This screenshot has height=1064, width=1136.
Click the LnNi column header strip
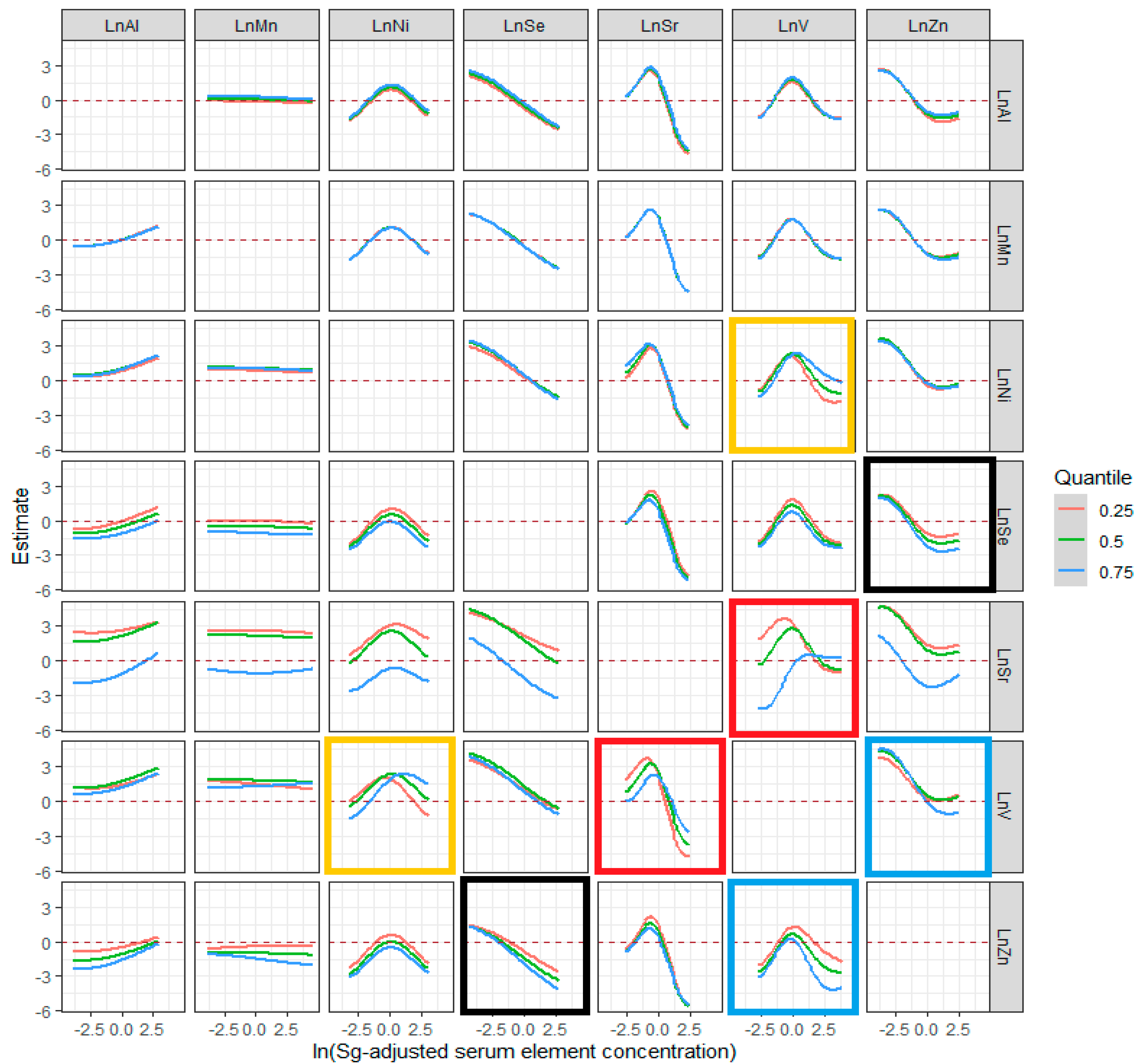(391, 26)
